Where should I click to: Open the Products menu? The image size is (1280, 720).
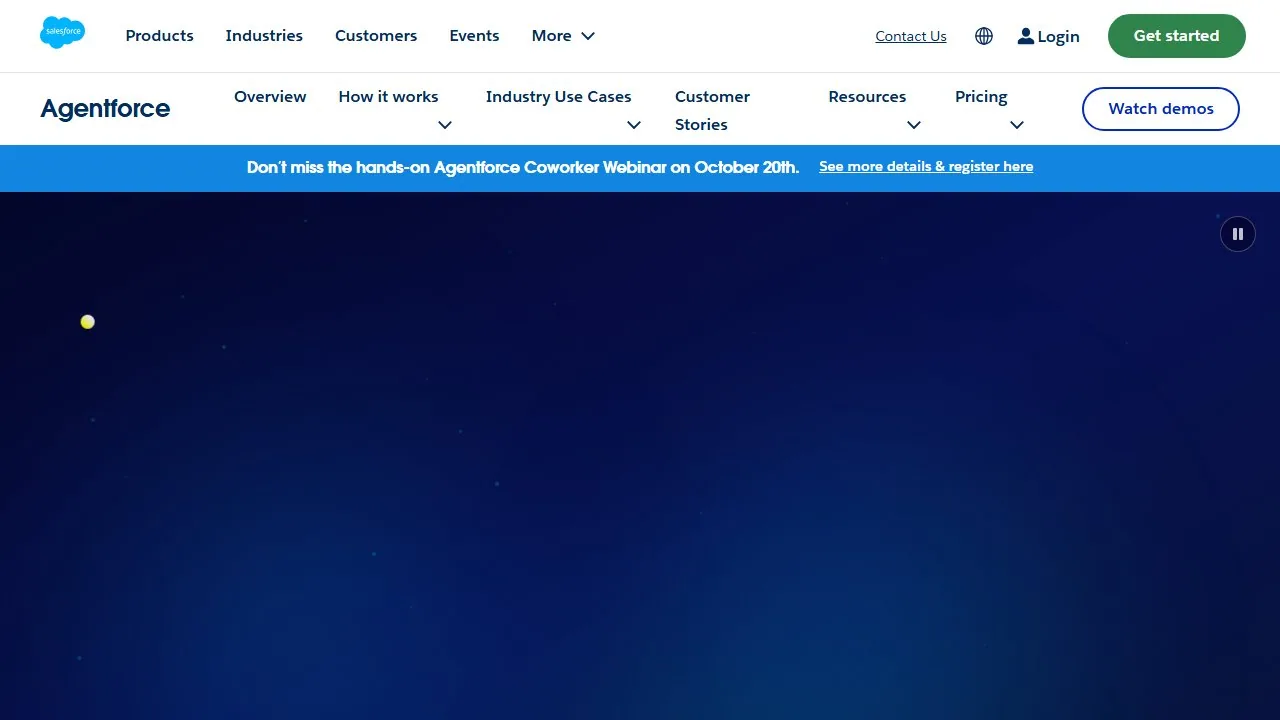click(x=160, y=36)
